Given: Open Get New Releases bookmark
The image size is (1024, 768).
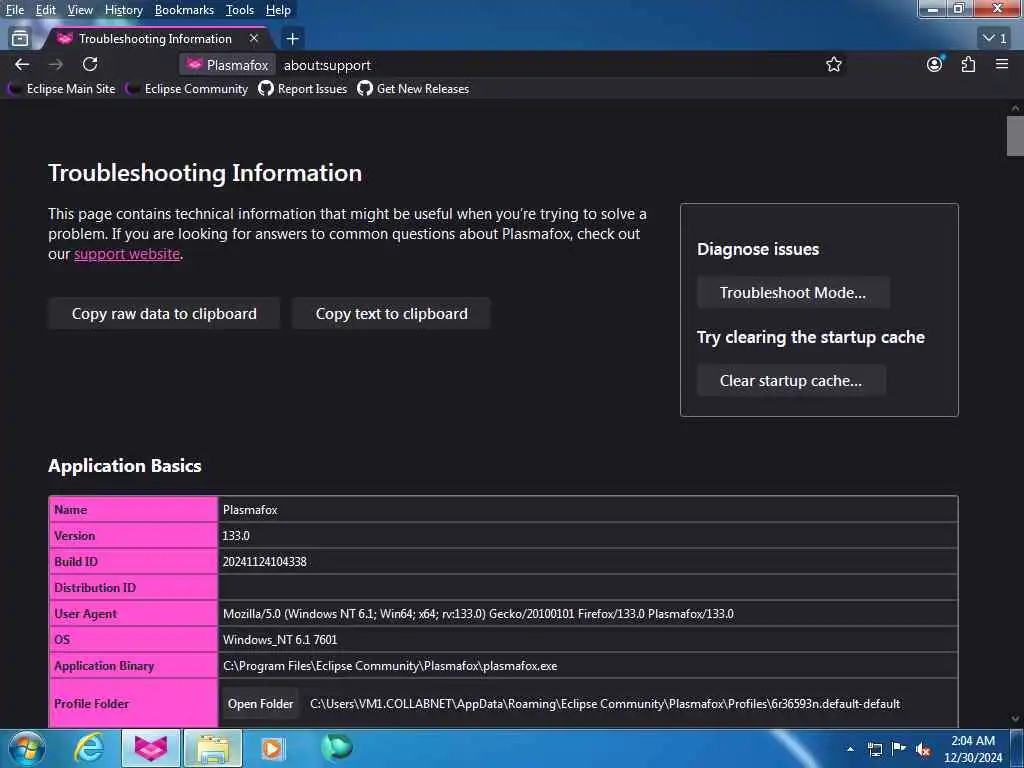Looking at the screenshot, I should (x=413, y=89).
